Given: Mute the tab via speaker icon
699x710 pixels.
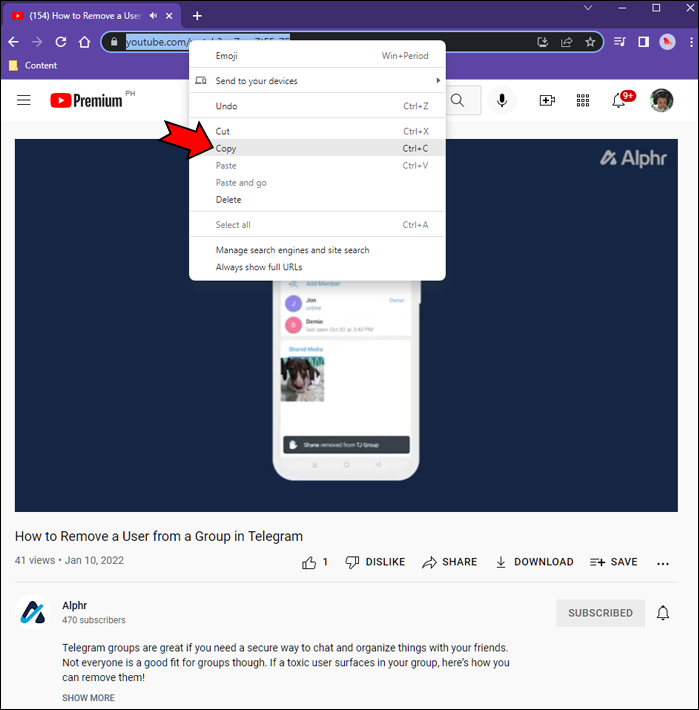Looking at the screenshot, I should [153, 16].
